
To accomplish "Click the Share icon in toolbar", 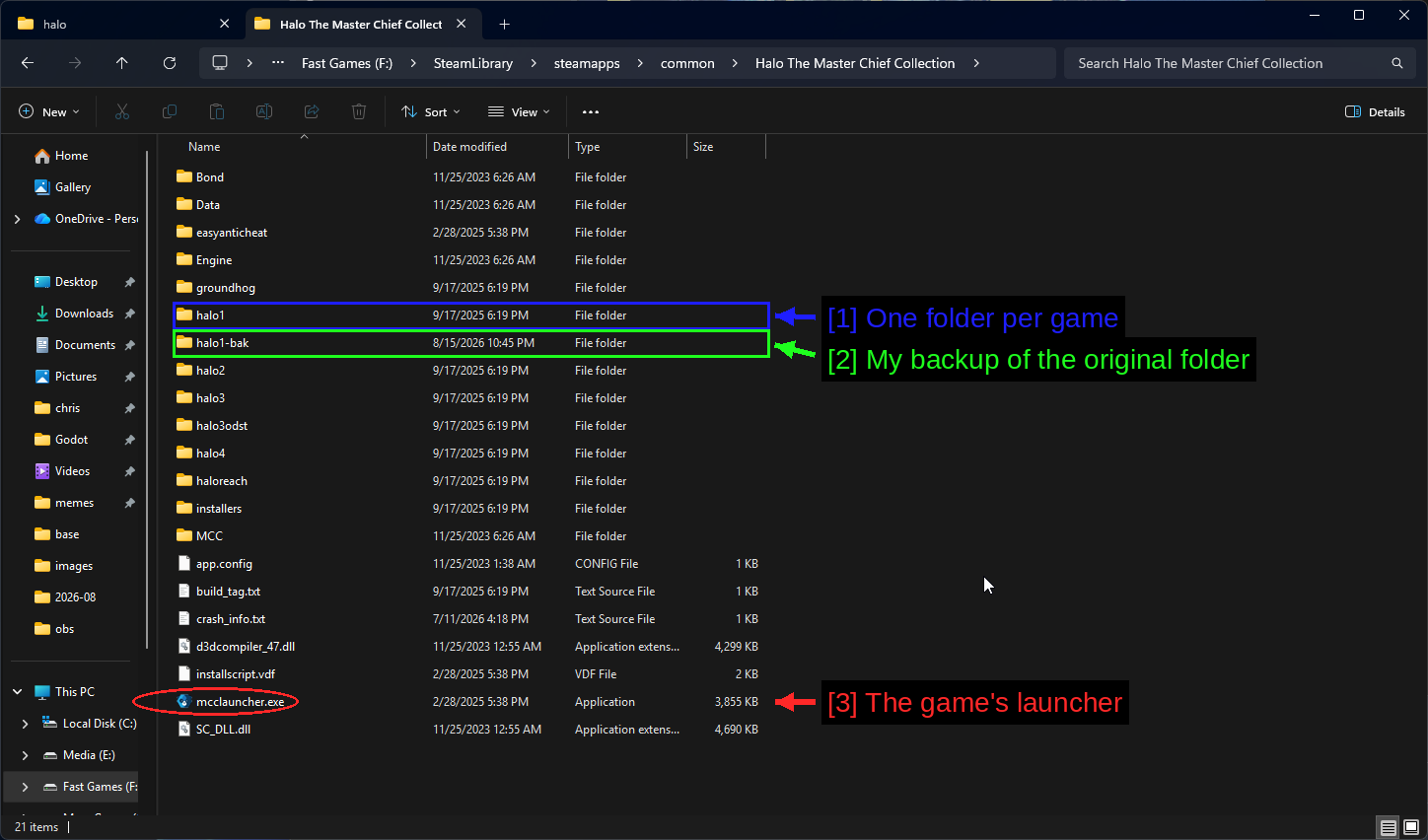I will [x=312, y=112].
